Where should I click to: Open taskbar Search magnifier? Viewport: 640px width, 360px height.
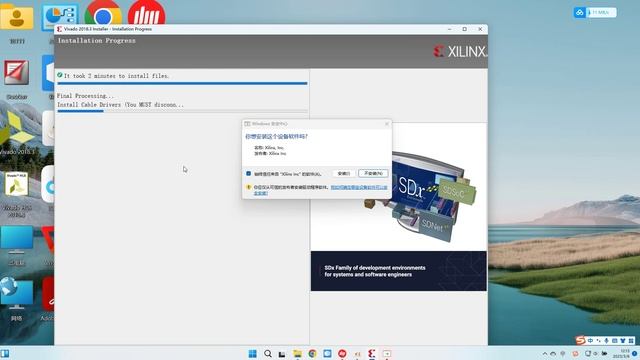pyautogui.click(x=268, y=353)
